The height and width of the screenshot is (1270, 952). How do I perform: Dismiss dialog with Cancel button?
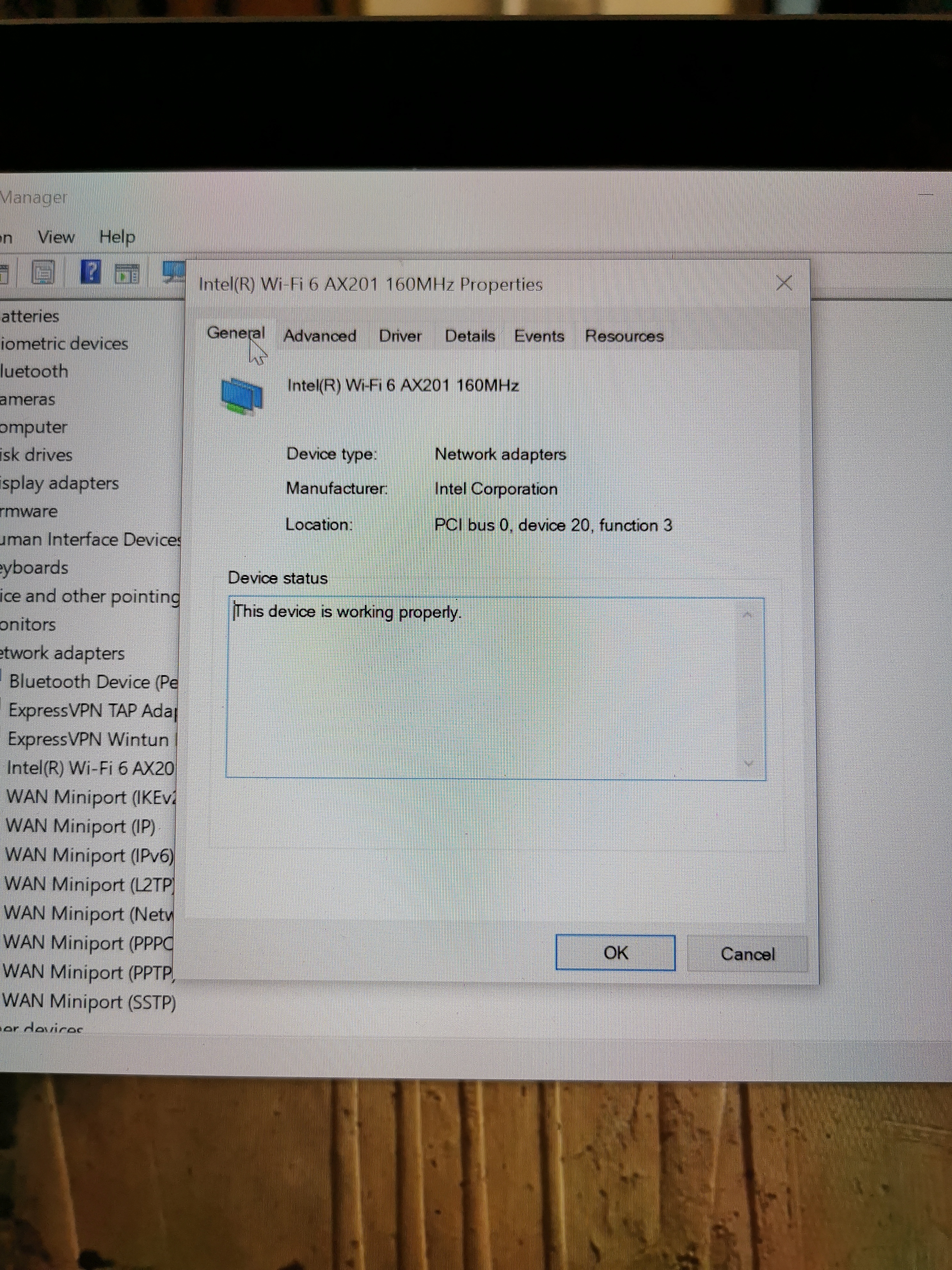pyautogui.click(x=747, y=954)
